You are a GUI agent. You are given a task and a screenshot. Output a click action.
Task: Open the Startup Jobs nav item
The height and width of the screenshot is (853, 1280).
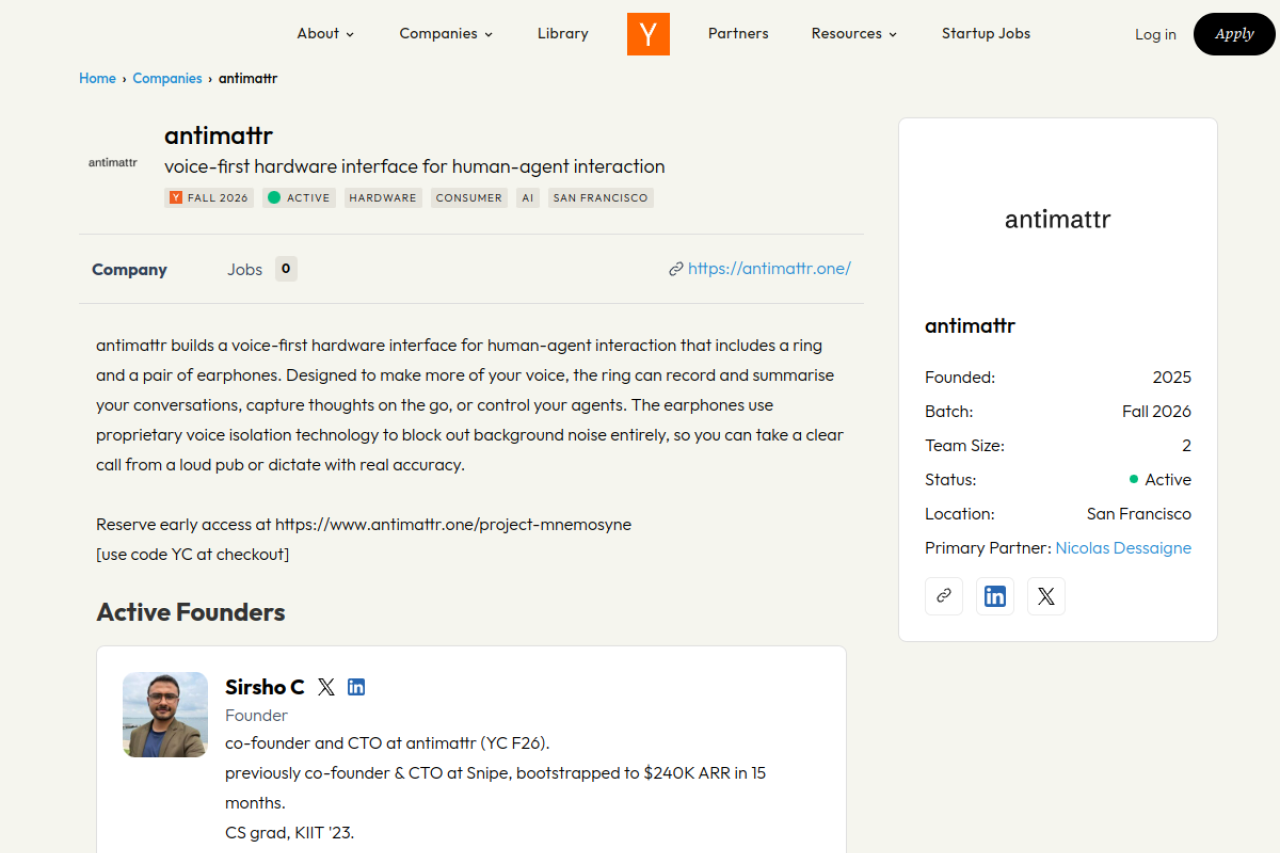tap(986, 34)
